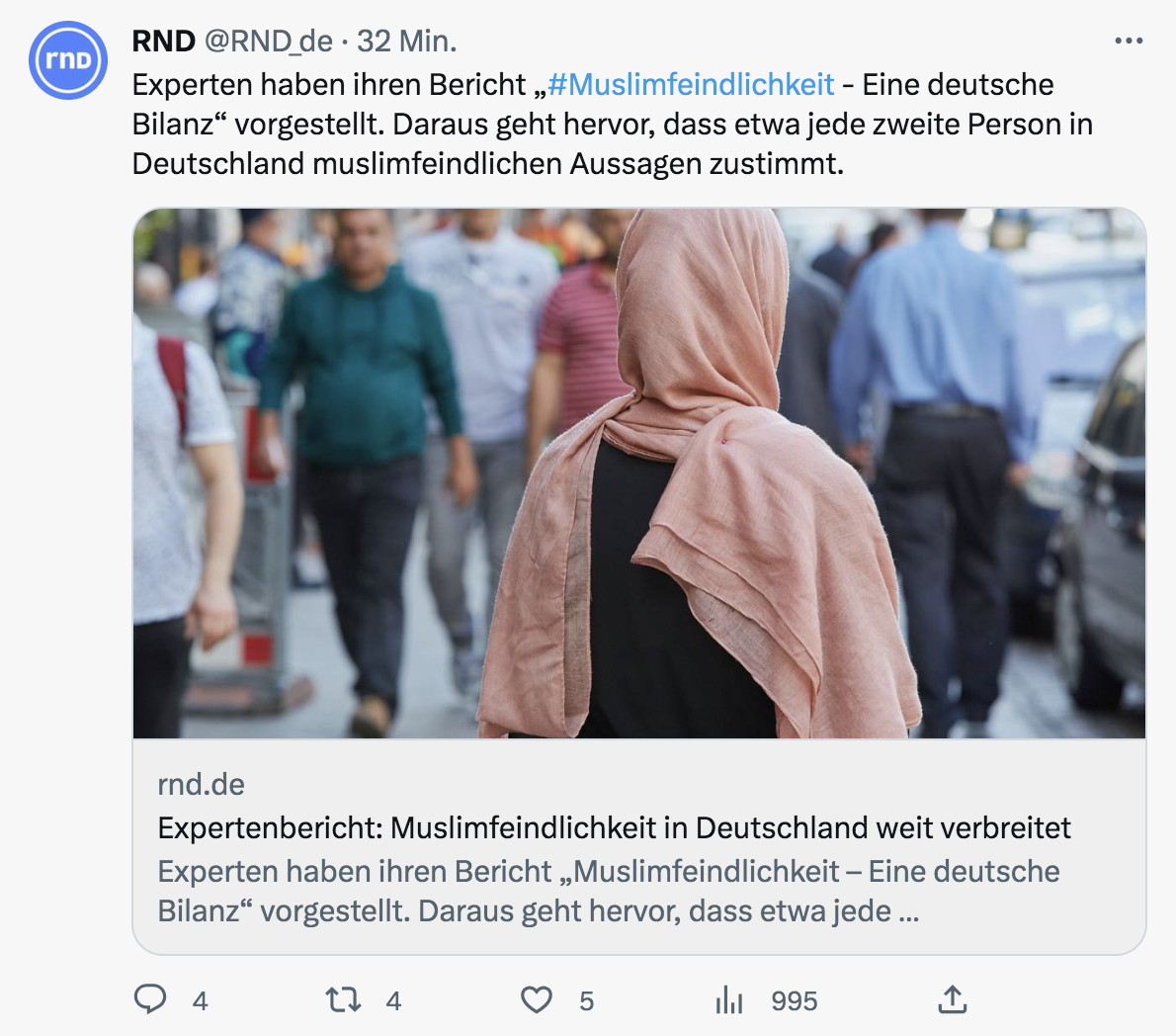
Task: Open the Expertenbericht article headline
Action: (615, 828)
